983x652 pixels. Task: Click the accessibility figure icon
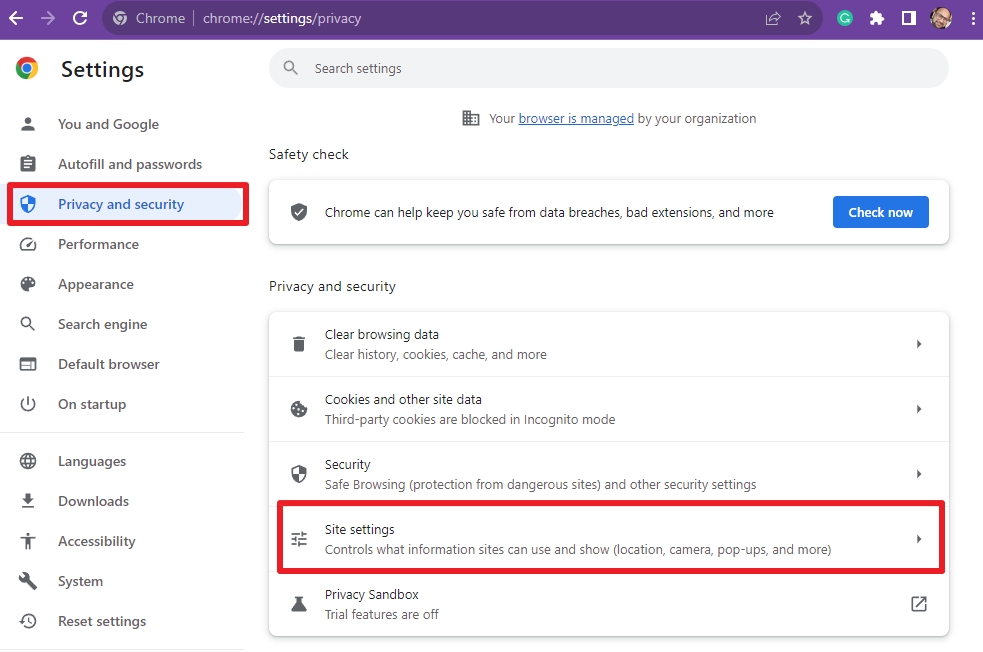28,540
